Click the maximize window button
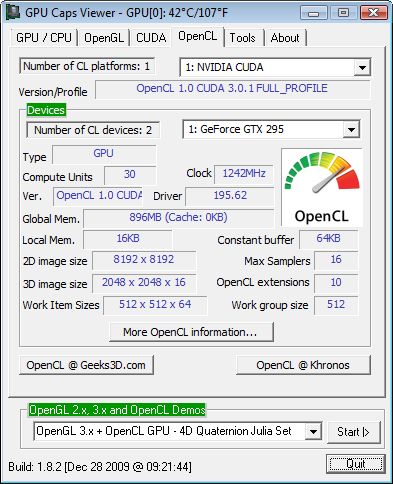 343,13
